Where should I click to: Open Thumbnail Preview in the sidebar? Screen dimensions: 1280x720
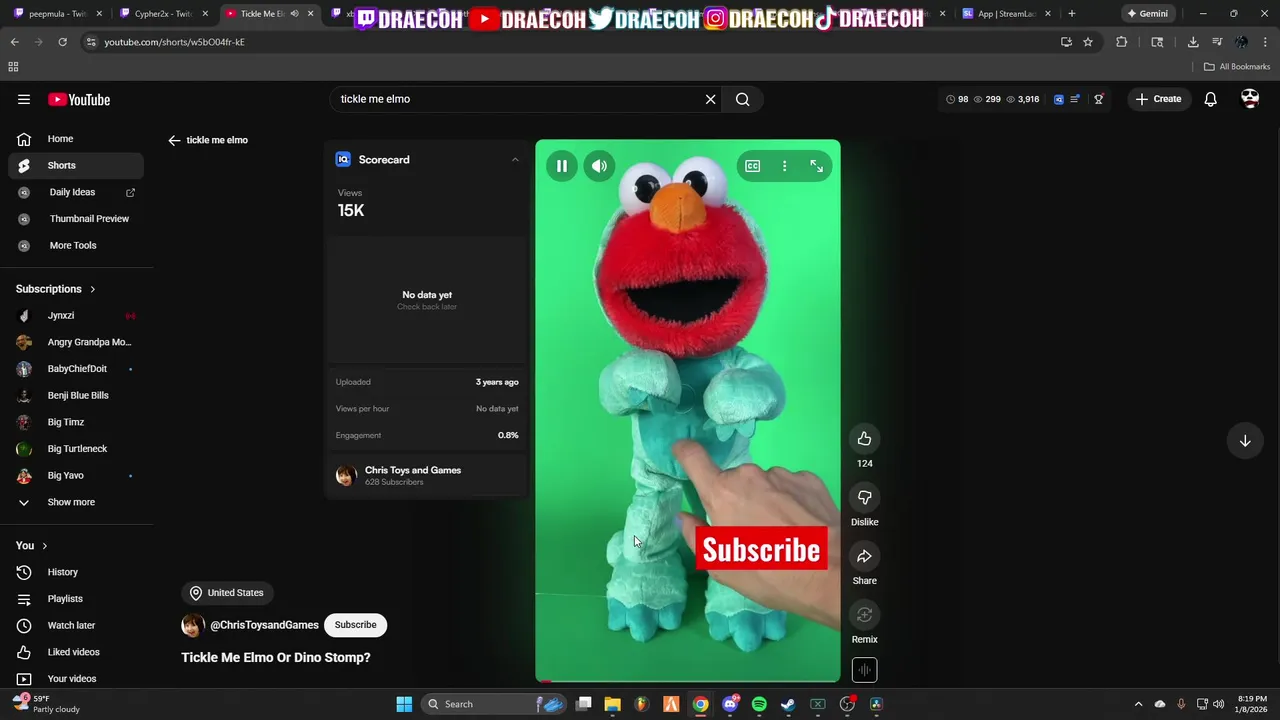[76, 218]
